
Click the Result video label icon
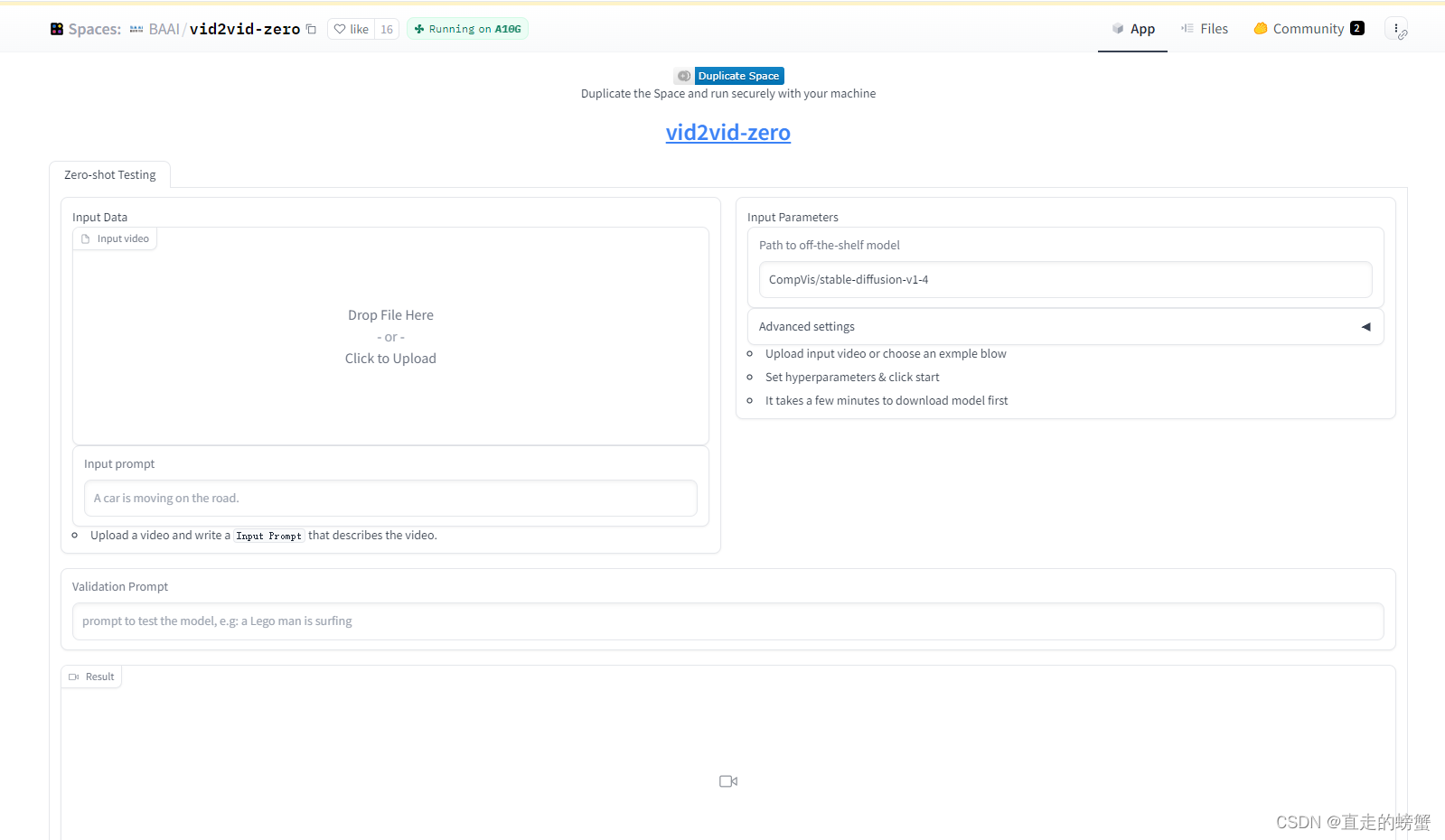73,677
